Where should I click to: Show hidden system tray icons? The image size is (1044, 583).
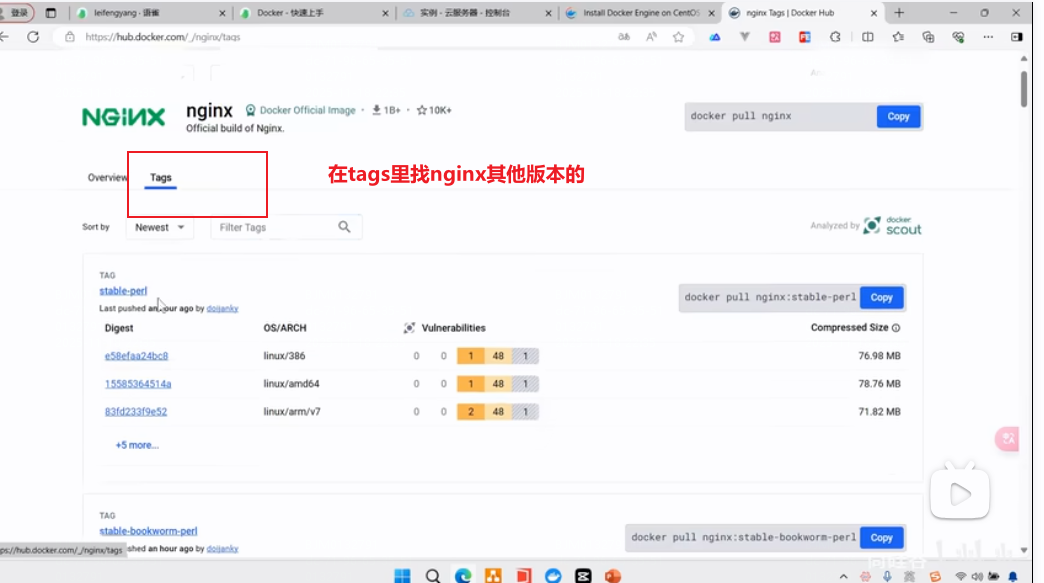pos(844,576)
